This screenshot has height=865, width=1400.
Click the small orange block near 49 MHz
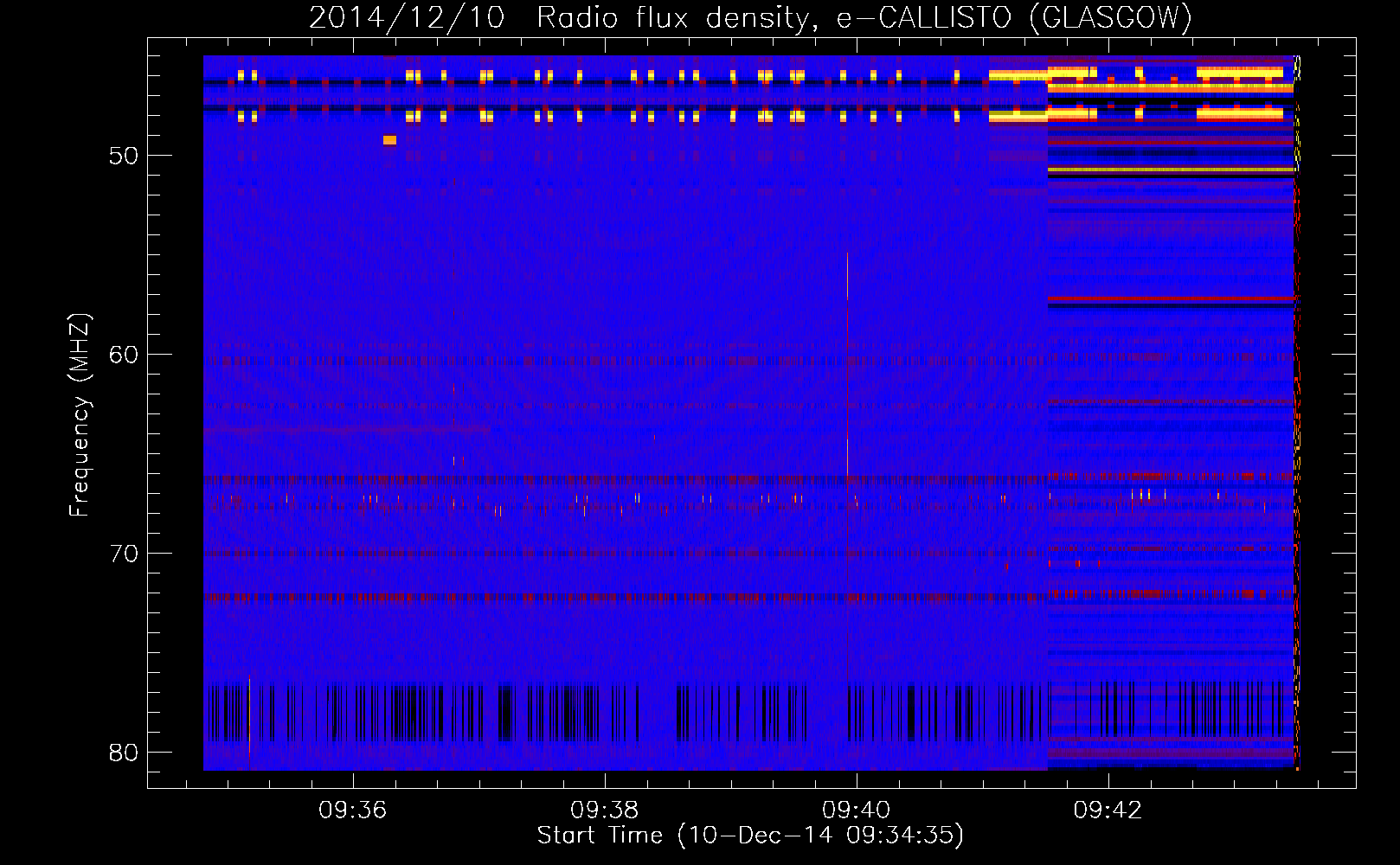click(x=389, y=140)
